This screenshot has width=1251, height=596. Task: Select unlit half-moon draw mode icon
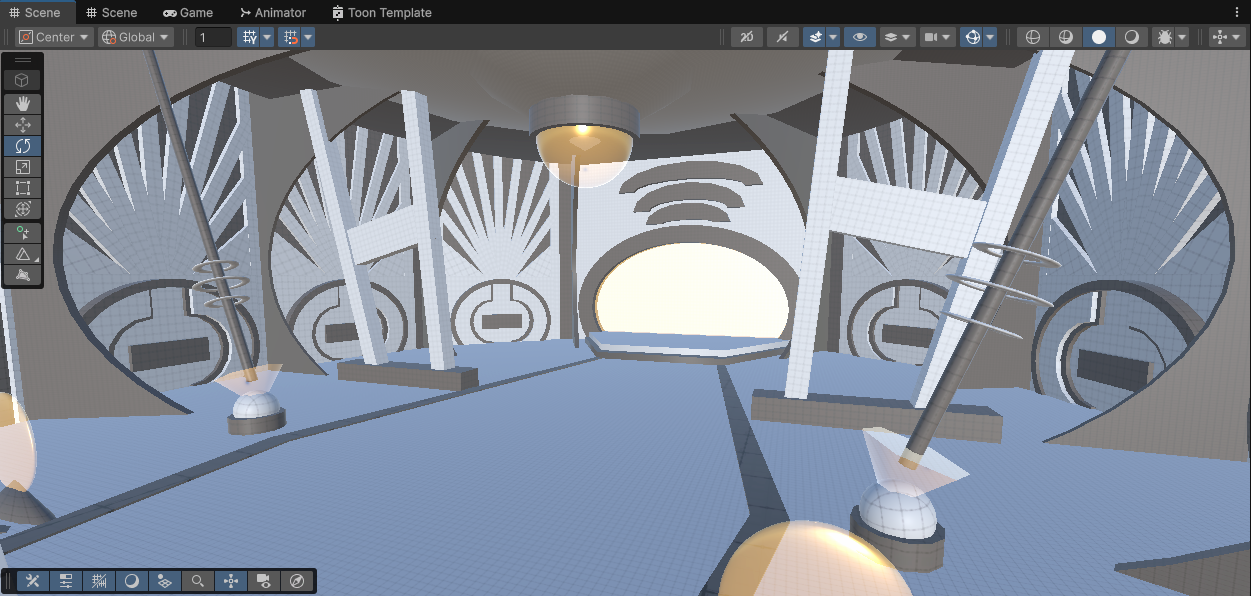coord(1132,37)
